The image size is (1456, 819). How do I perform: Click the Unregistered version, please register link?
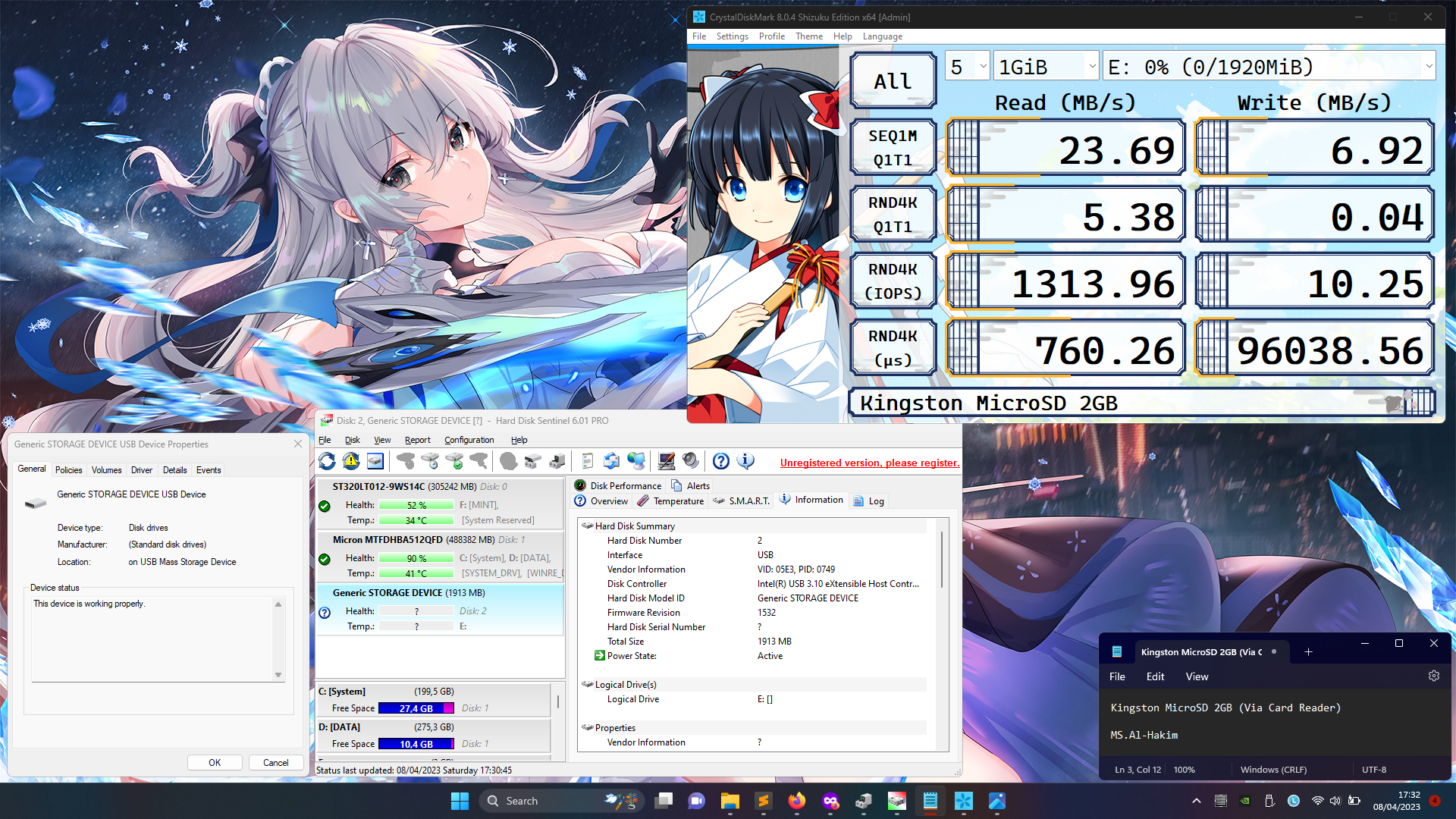point(869,463)
